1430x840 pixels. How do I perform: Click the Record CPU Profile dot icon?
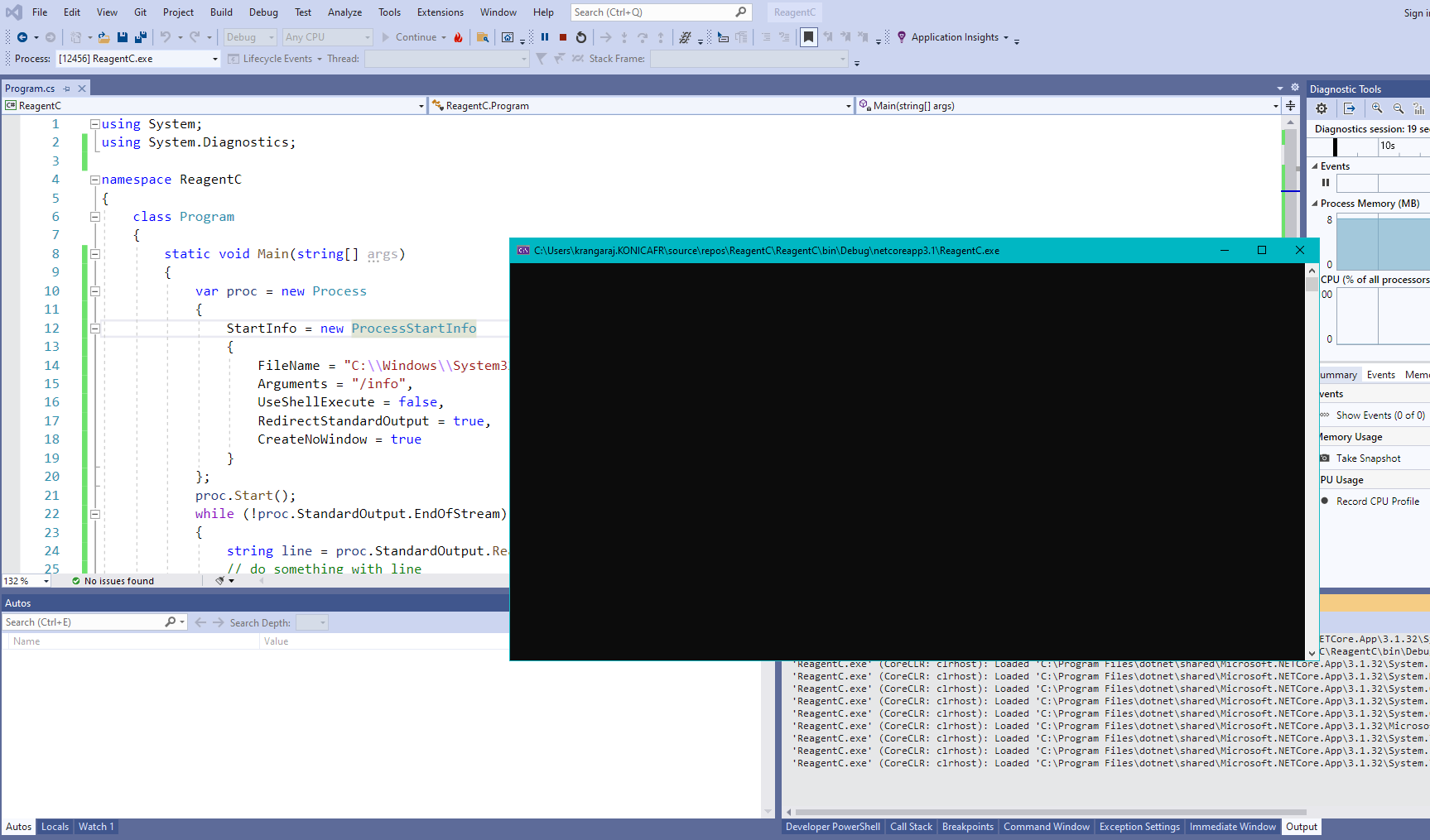click(1325, 501)
